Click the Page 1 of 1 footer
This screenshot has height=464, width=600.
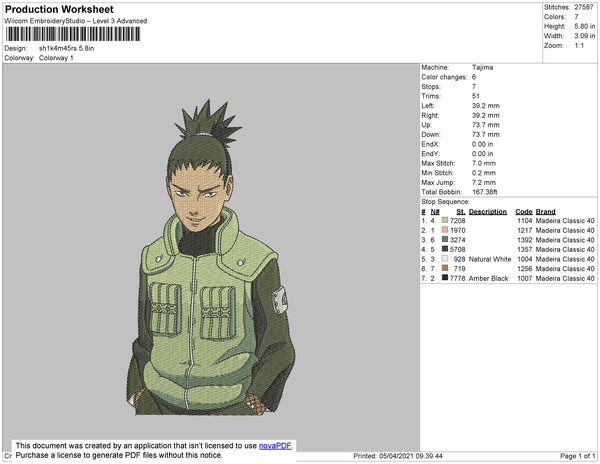[577, 456]
